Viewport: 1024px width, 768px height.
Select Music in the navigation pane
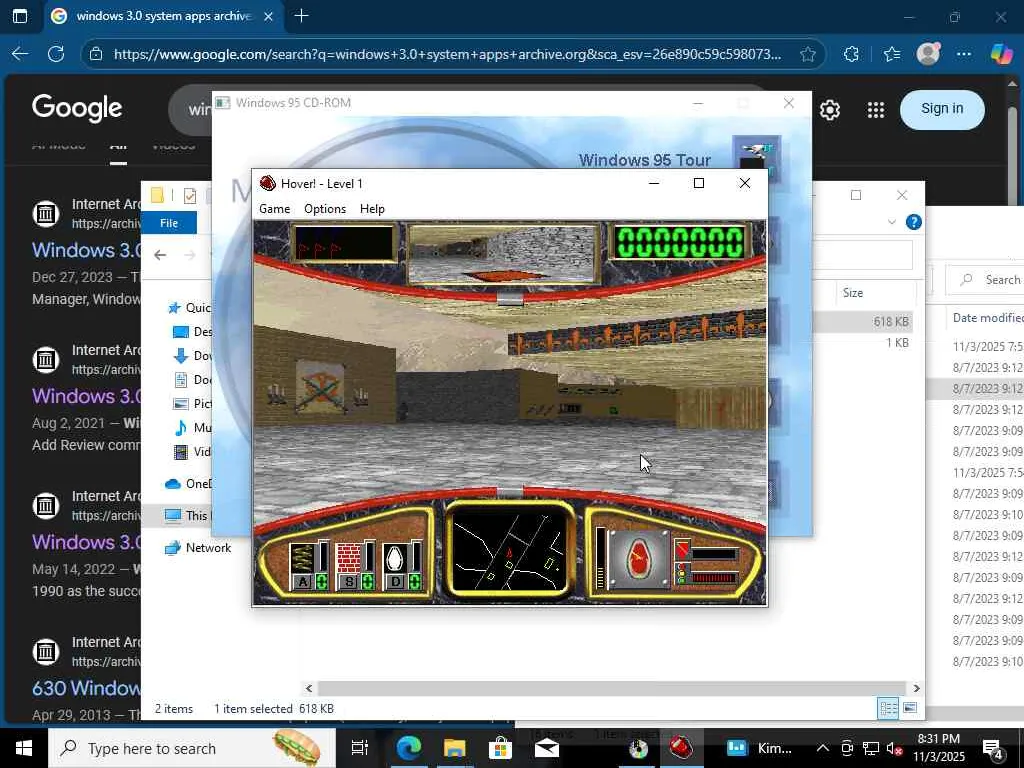193,428
